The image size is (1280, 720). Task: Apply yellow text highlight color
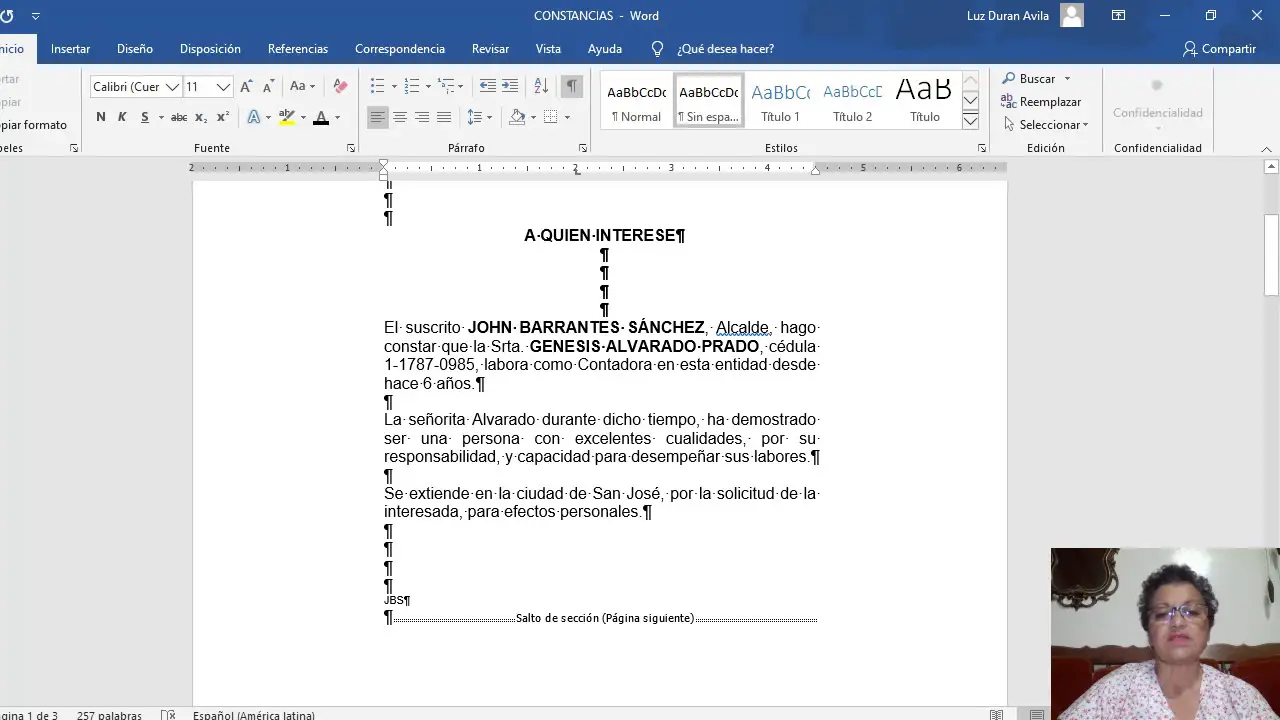point(287,117)
